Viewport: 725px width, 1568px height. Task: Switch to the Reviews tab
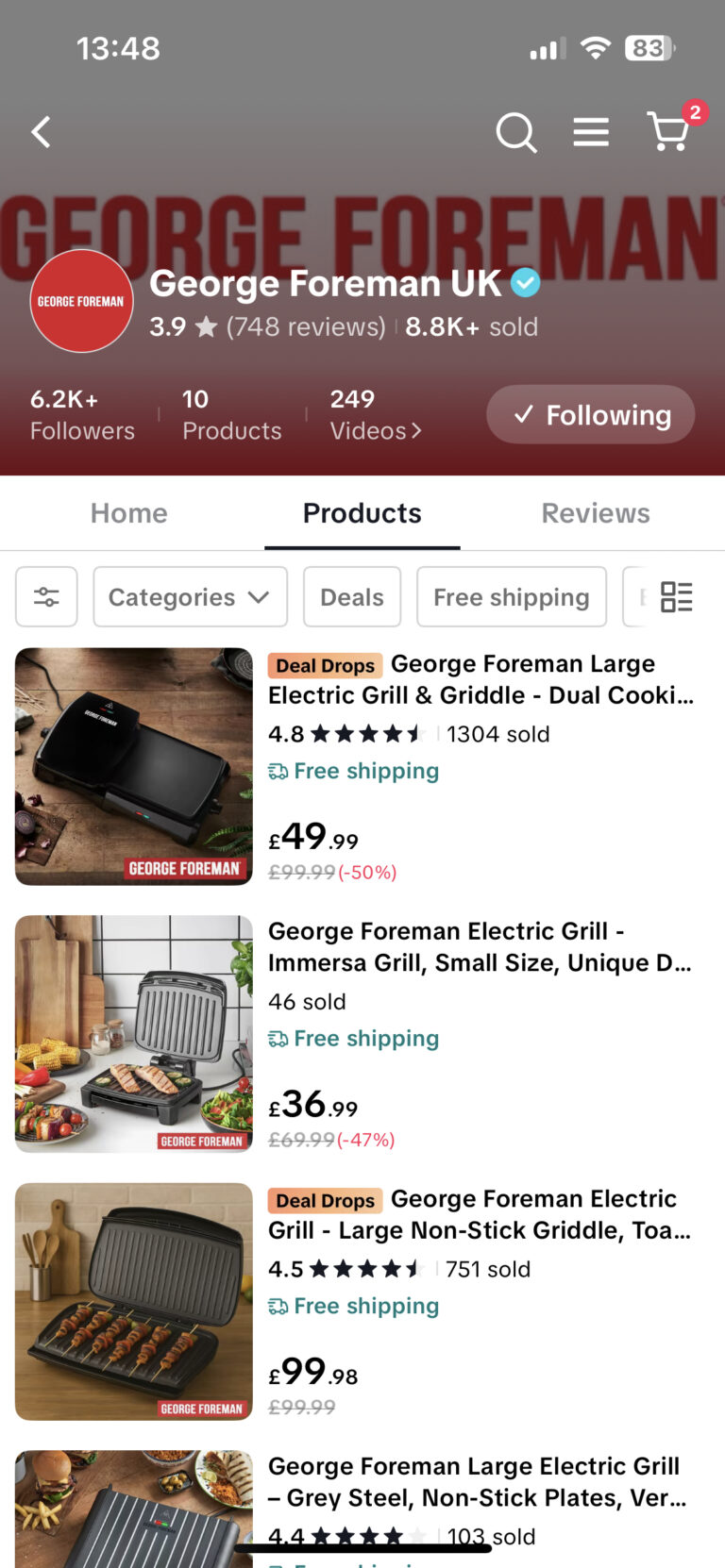pos(596,513)
